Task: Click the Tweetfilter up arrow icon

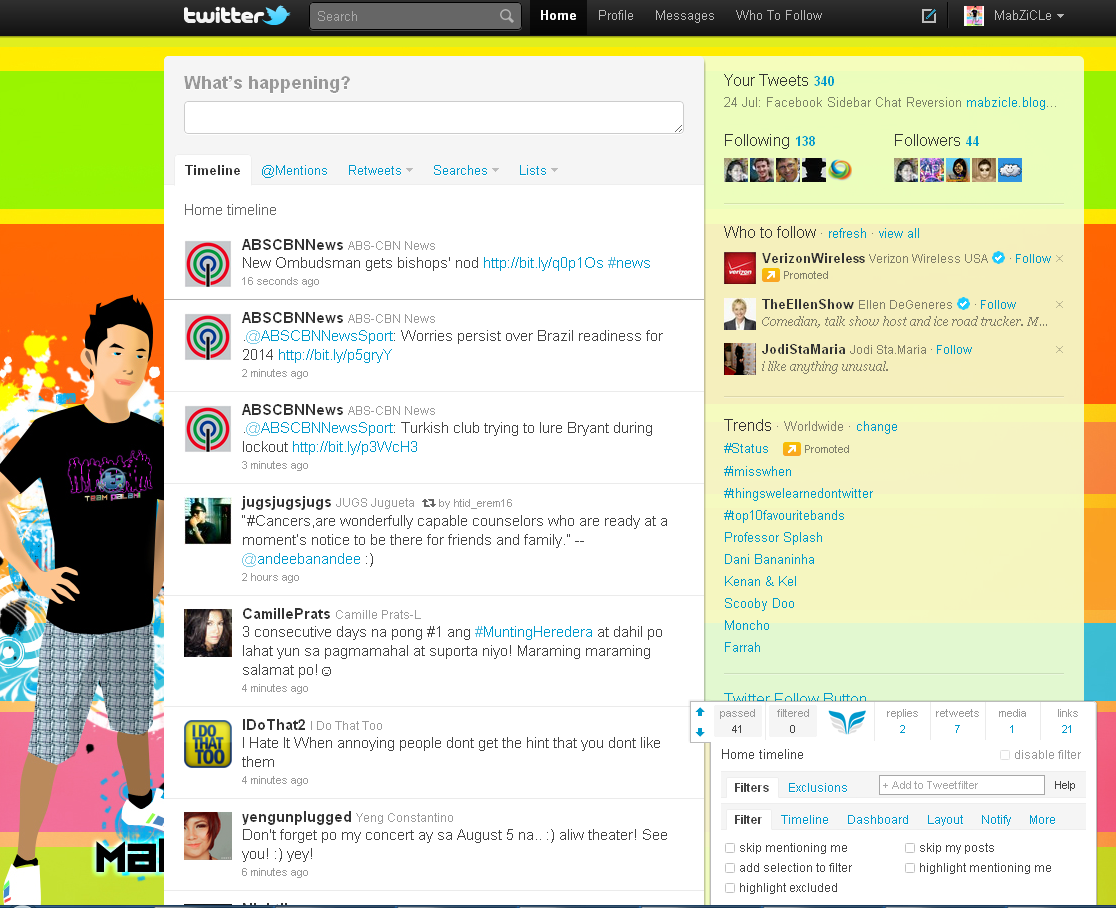Action: click(x=700, y=712)
